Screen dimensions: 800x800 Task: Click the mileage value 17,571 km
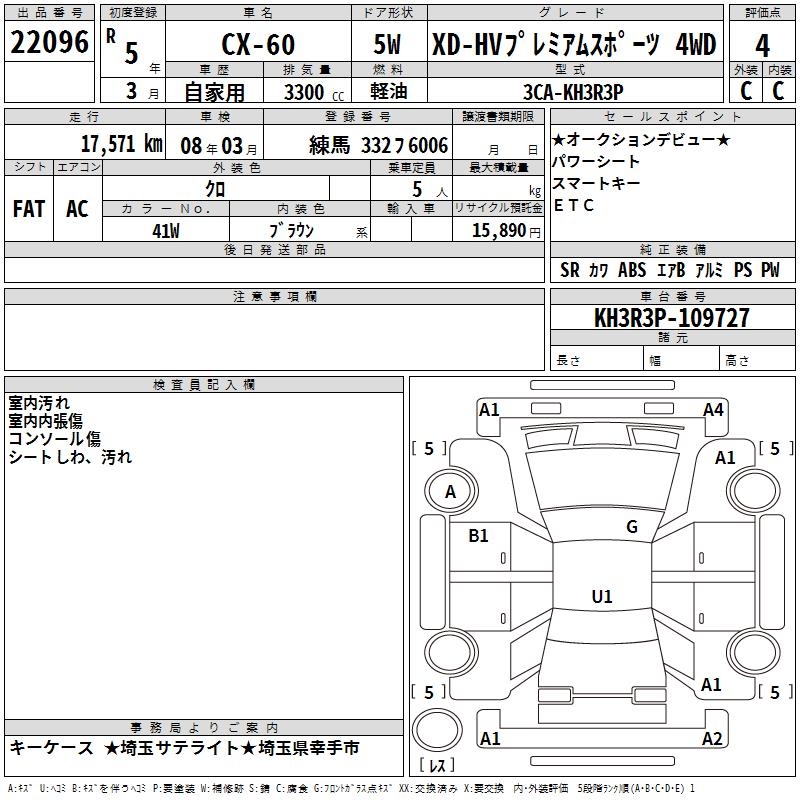tap(121, 144)
